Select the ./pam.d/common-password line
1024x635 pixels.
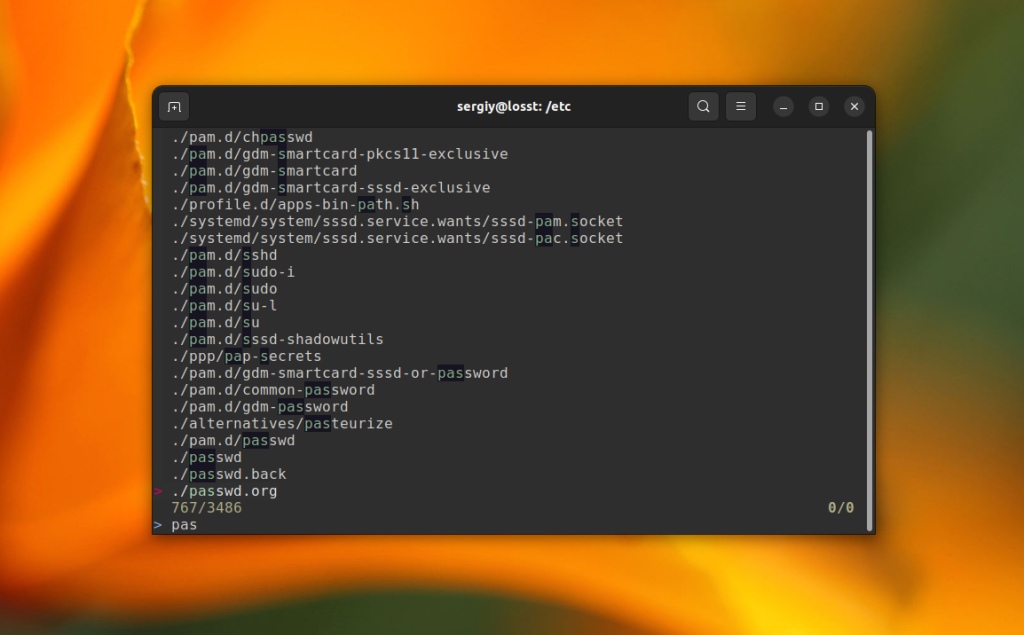coord(272,390)
